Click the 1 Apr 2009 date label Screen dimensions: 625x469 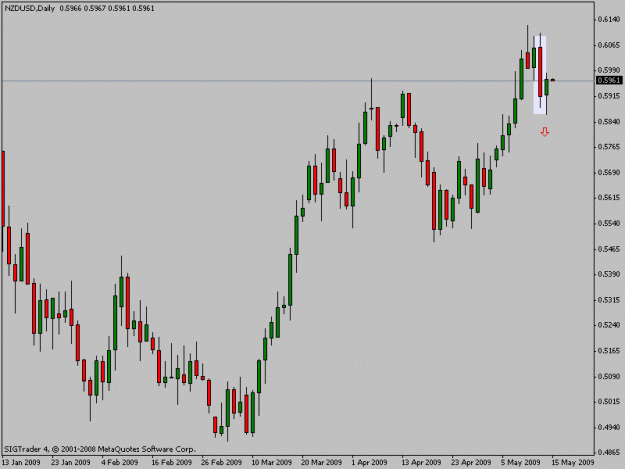(369, 463)
